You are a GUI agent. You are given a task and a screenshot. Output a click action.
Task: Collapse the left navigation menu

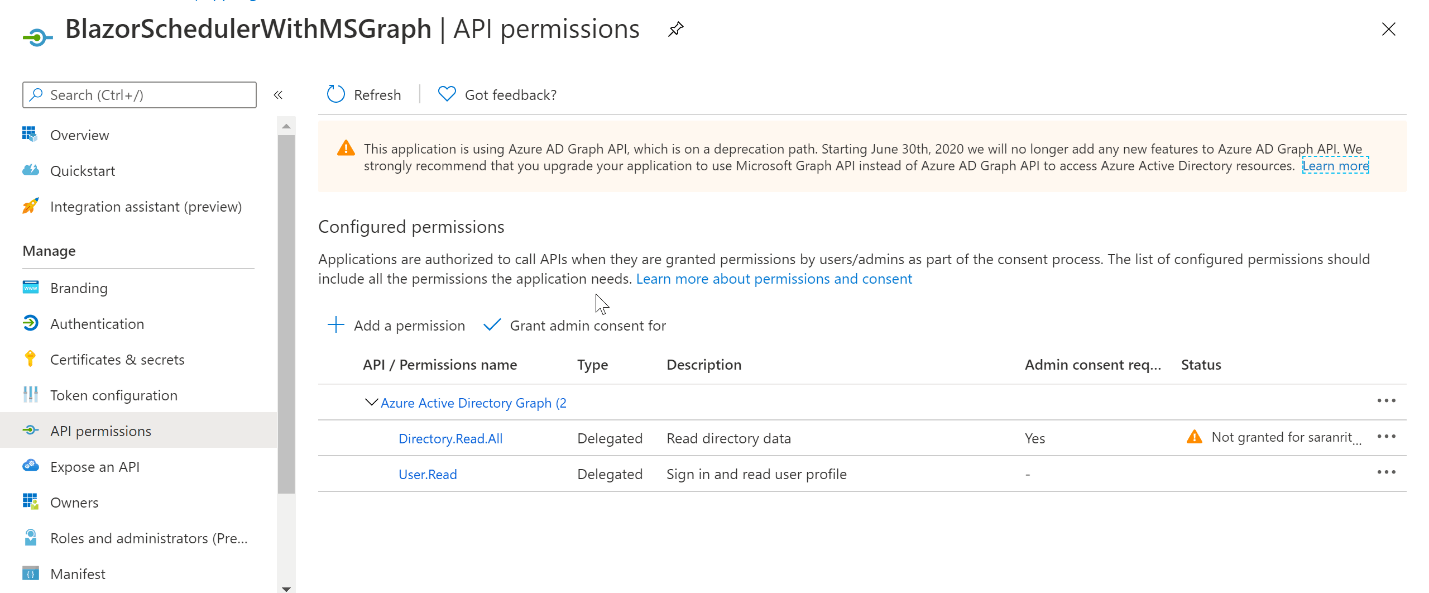click(278, 95)
